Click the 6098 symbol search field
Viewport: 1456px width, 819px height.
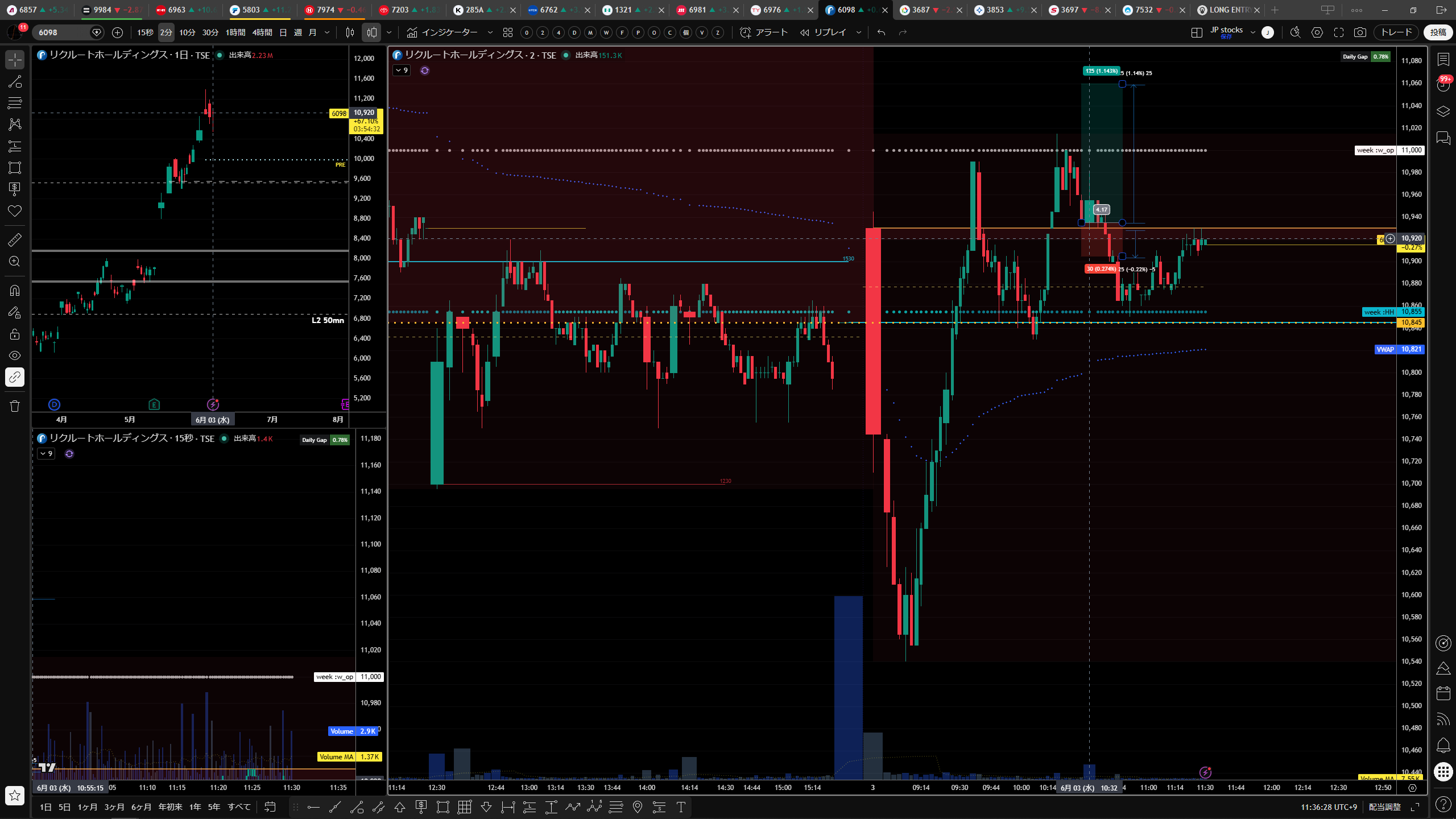coord(63,32)
